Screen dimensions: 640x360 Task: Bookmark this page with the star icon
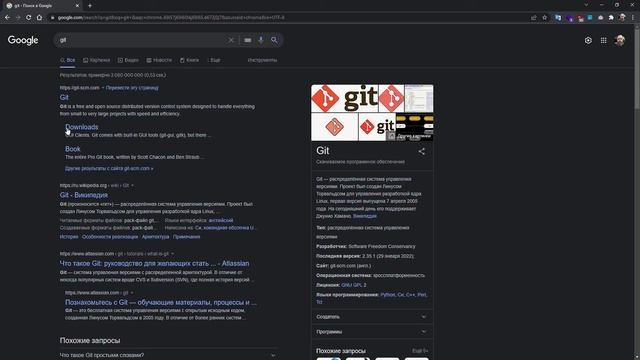coord(544,18)
